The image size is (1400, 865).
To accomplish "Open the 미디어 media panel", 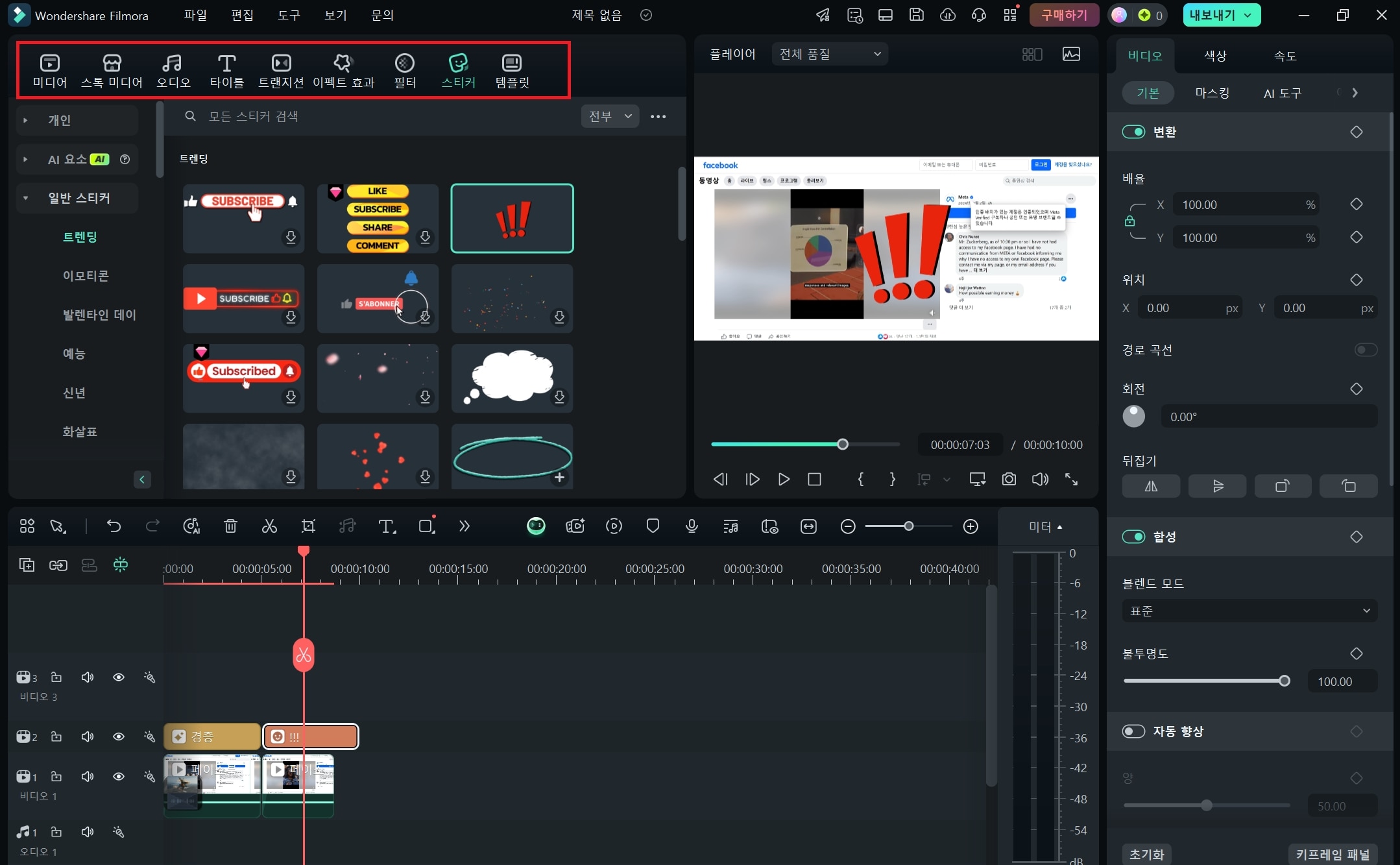I will (50, 71).
